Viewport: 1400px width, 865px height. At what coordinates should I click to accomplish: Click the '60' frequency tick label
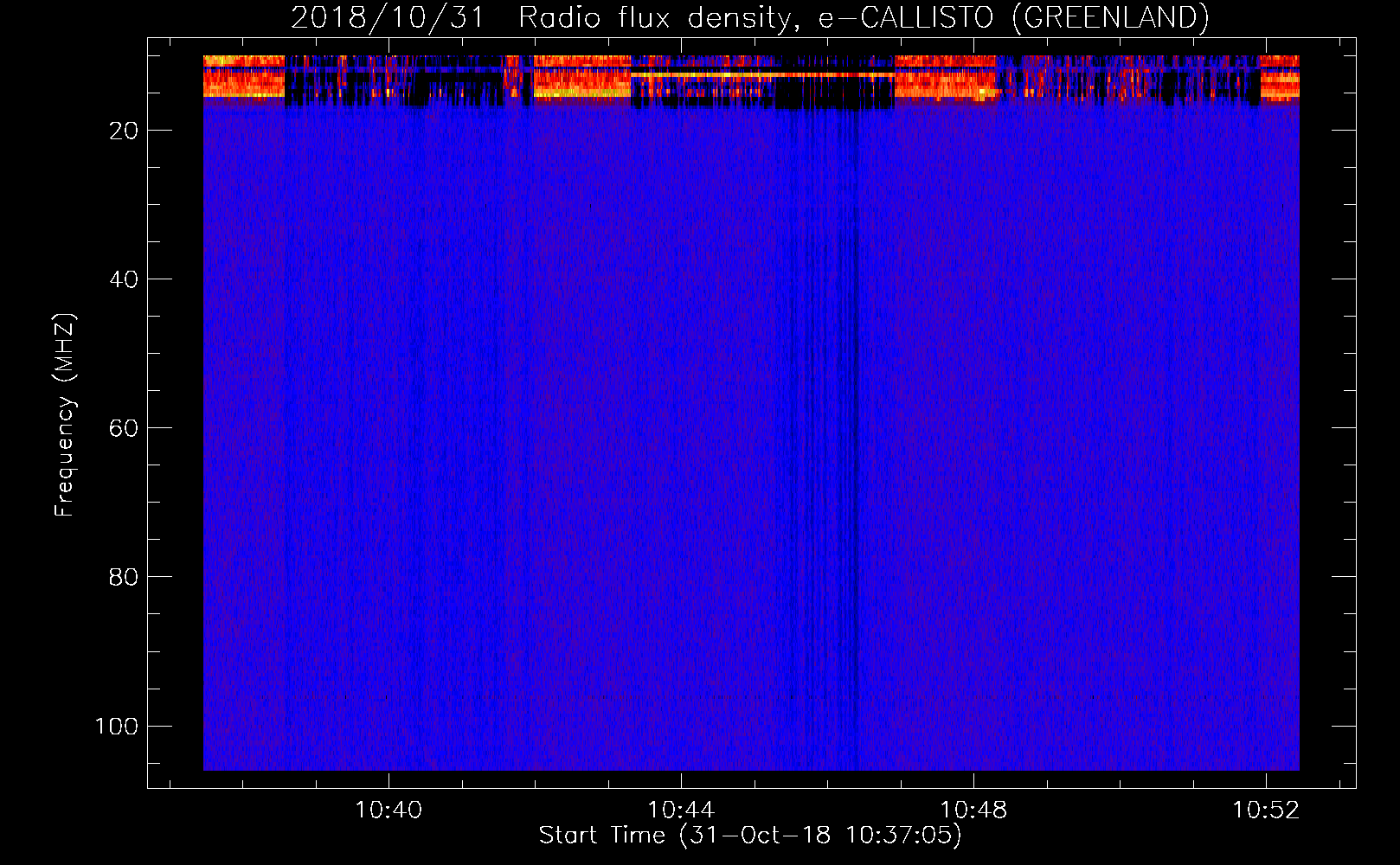123,428
